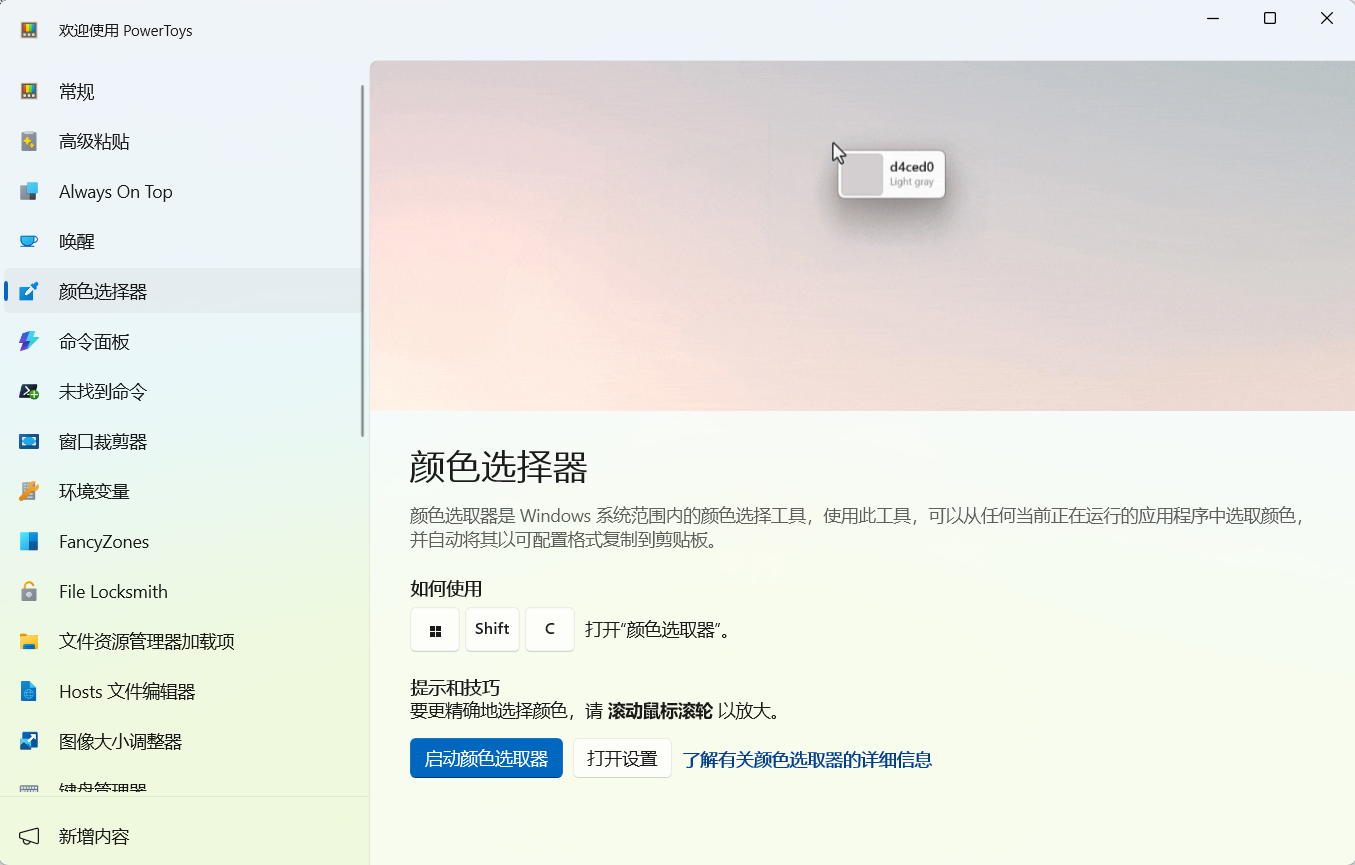The image size is (1355, 865).
Task: Click the PowerToys logo in title bar
Action: (x=29, y=31)
